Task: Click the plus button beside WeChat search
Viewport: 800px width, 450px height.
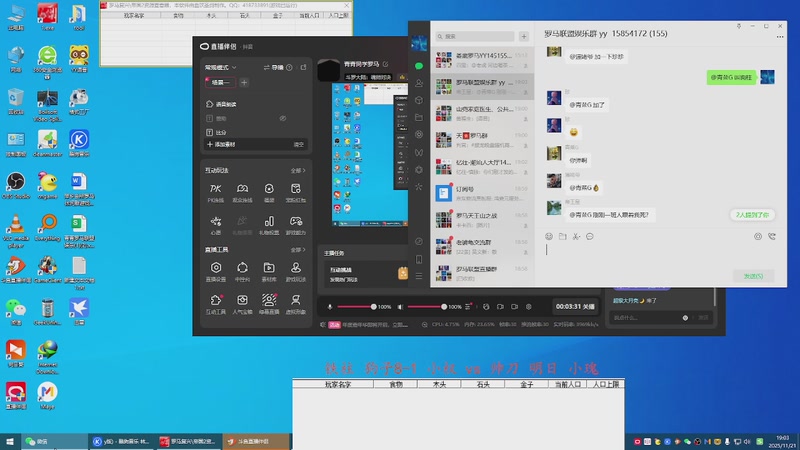Action: click(524, 36)
